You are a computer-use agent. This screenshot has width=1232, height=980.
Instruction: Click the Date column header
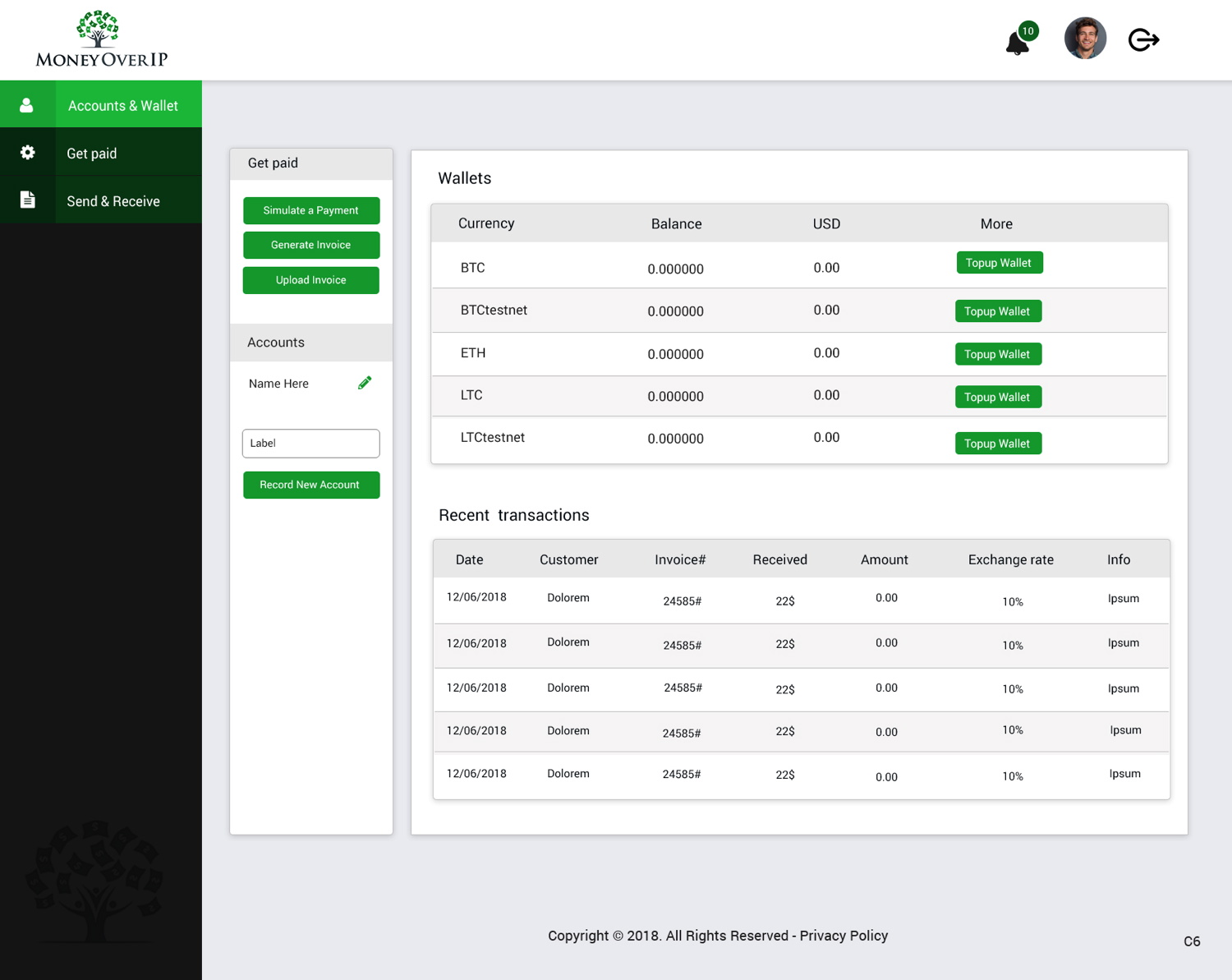pyautogui.click(x=469, y=559)
